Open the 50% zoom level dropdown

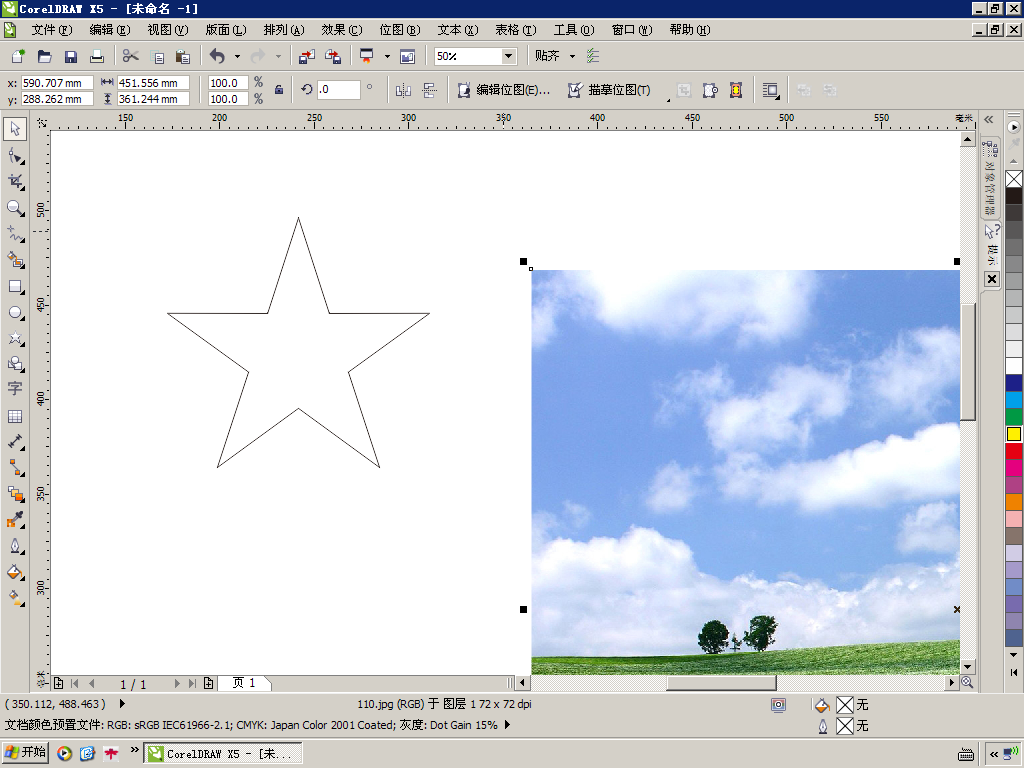pyautogui.click(x=508, y=56)
